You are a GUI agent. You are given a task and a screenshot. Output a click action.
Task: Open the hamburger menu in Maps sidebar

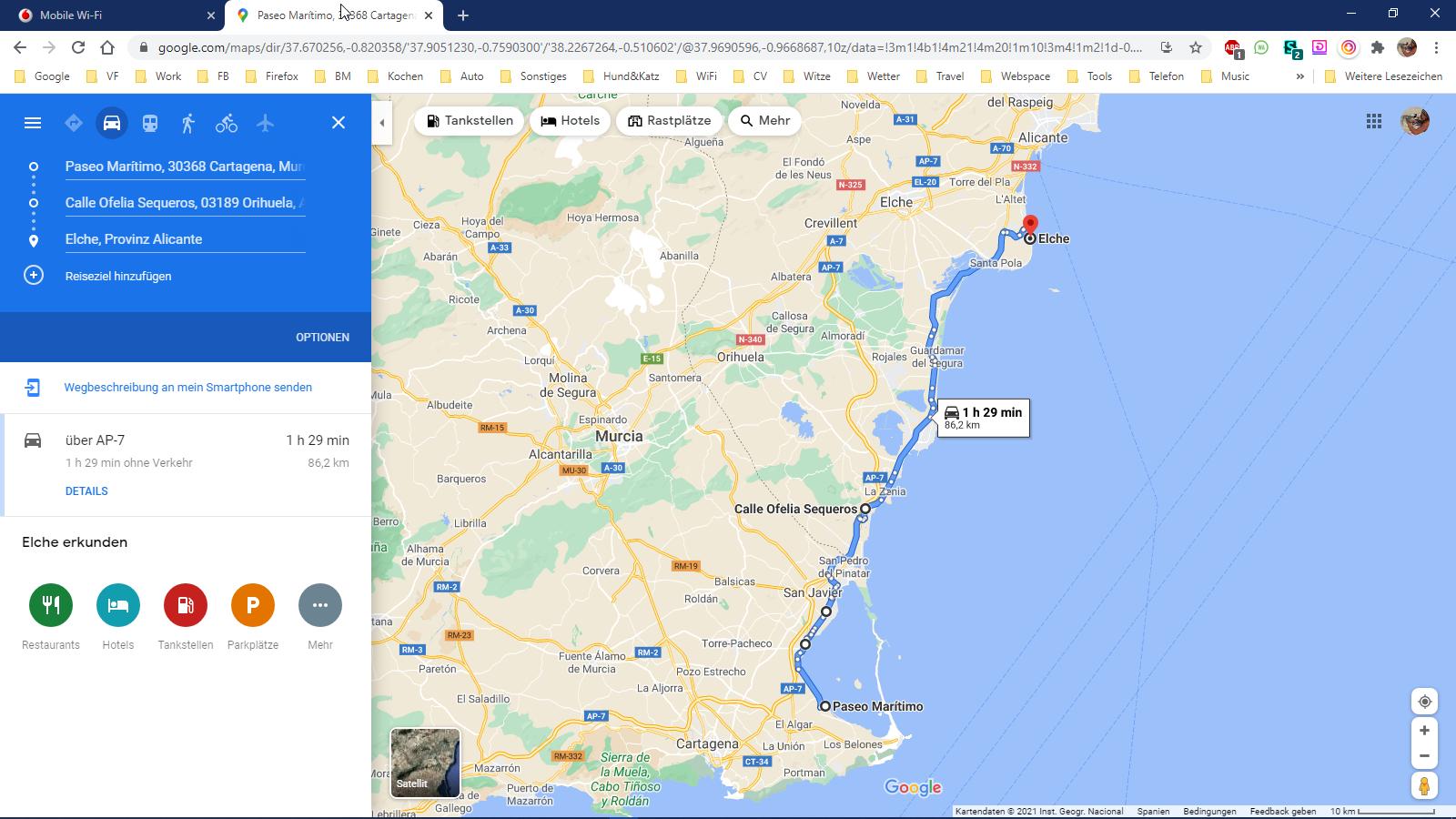pyautogui.click(x=33, y=123)
